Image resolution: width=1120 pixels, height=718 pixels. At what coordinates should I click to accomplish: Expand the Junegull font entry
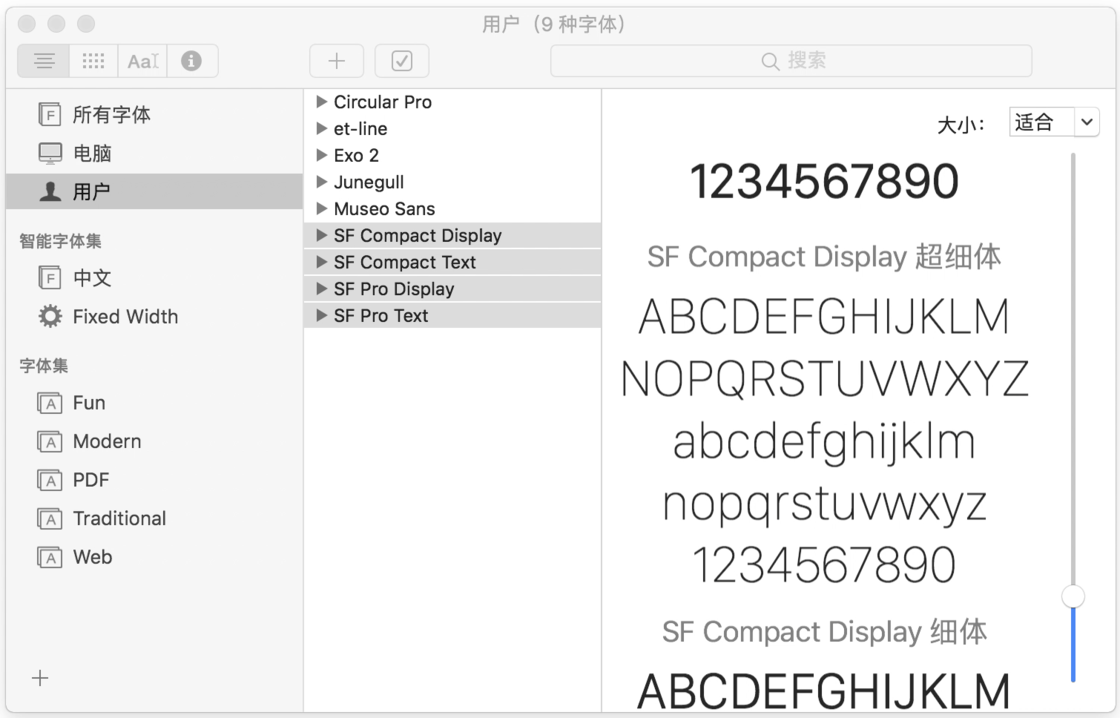click(321, 182)
